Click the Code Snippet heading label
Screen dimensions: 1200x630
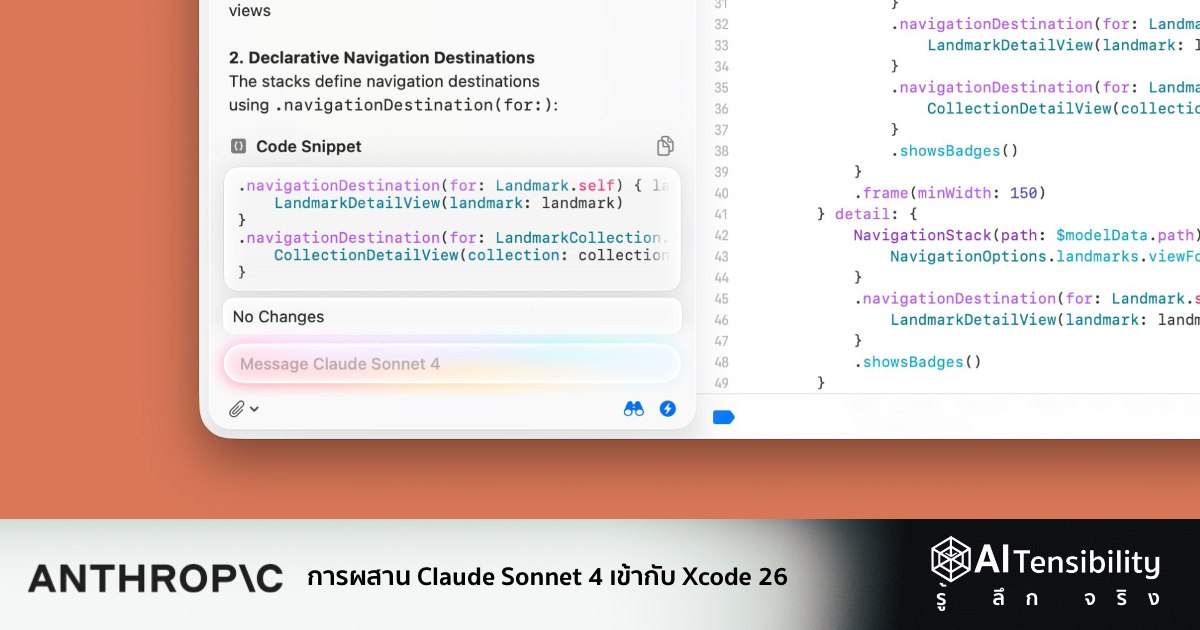tap(309, 146)
